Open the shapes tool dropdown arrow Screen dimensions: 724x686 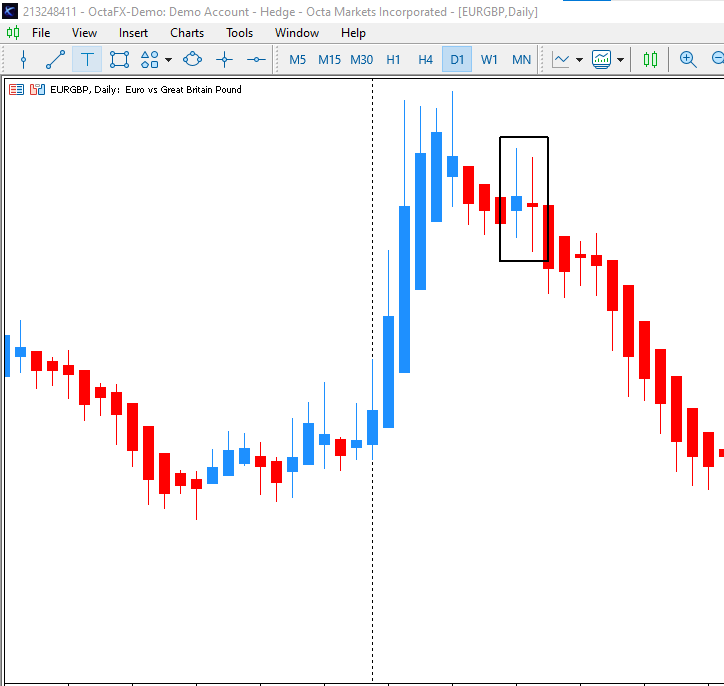click(x=169, y=60)
